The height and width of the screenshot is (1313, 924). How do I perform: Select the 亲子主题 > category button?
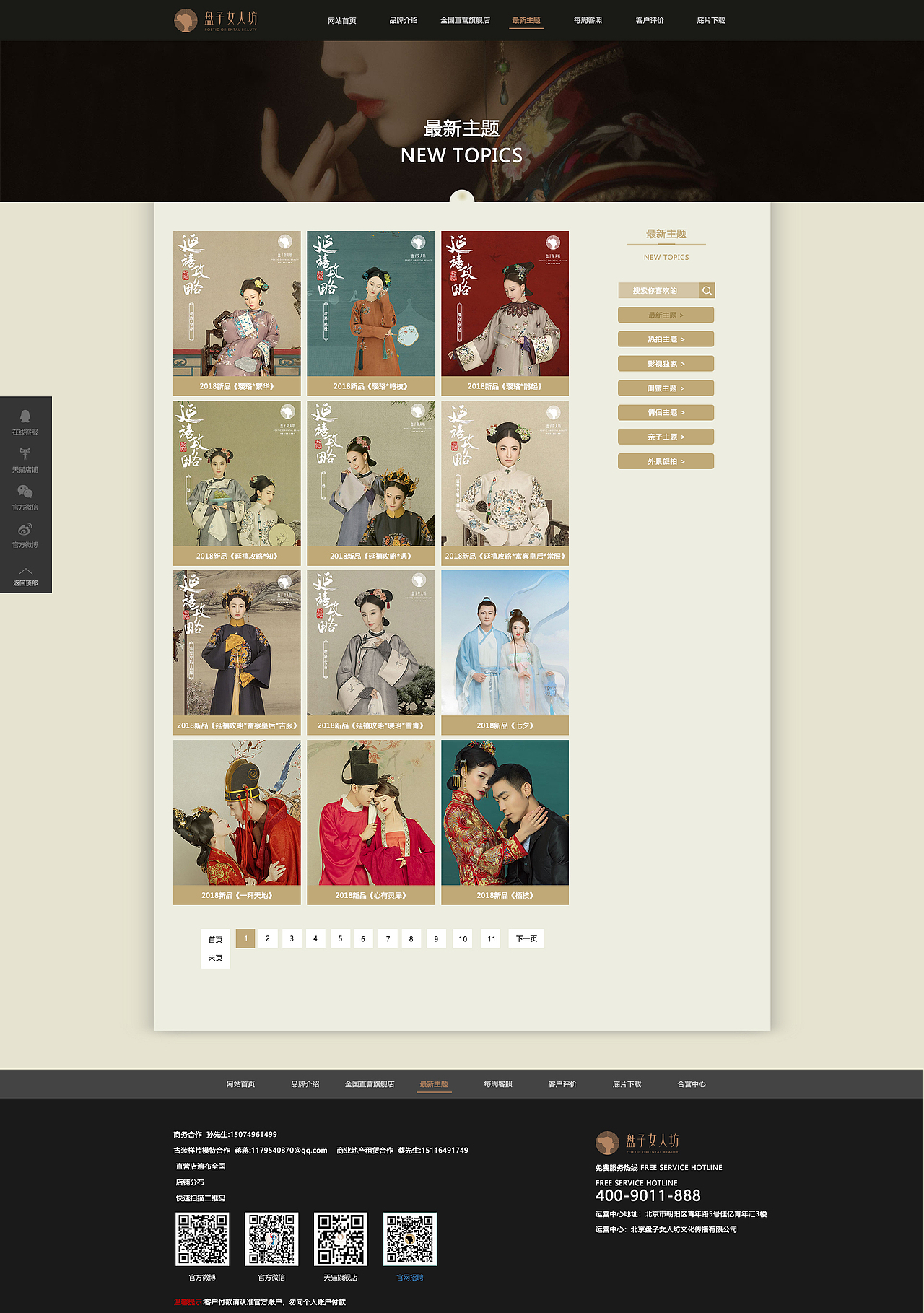[x=666, y=437]
